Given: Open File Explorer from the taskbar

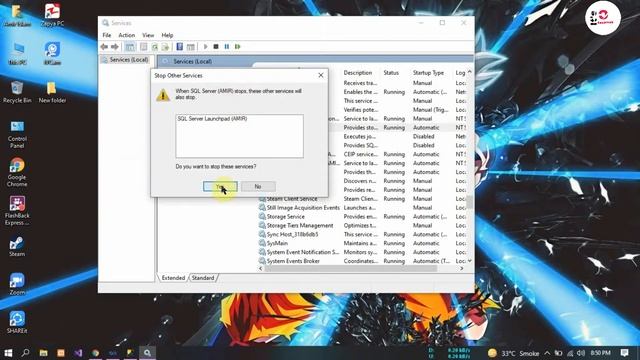Looking at the screenshot, I should coord(44,353).
